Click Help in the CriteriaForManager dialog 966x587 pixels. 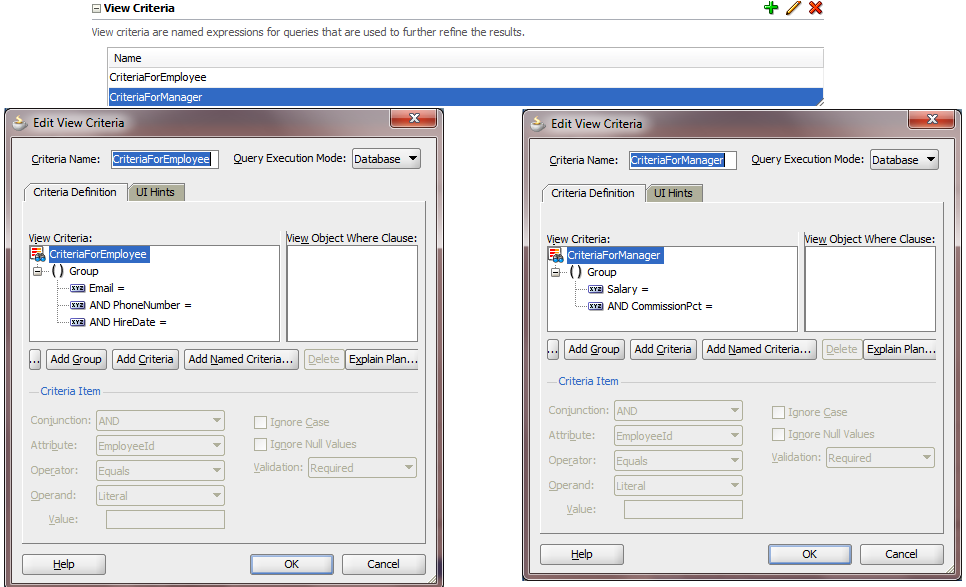coord(582,554)
